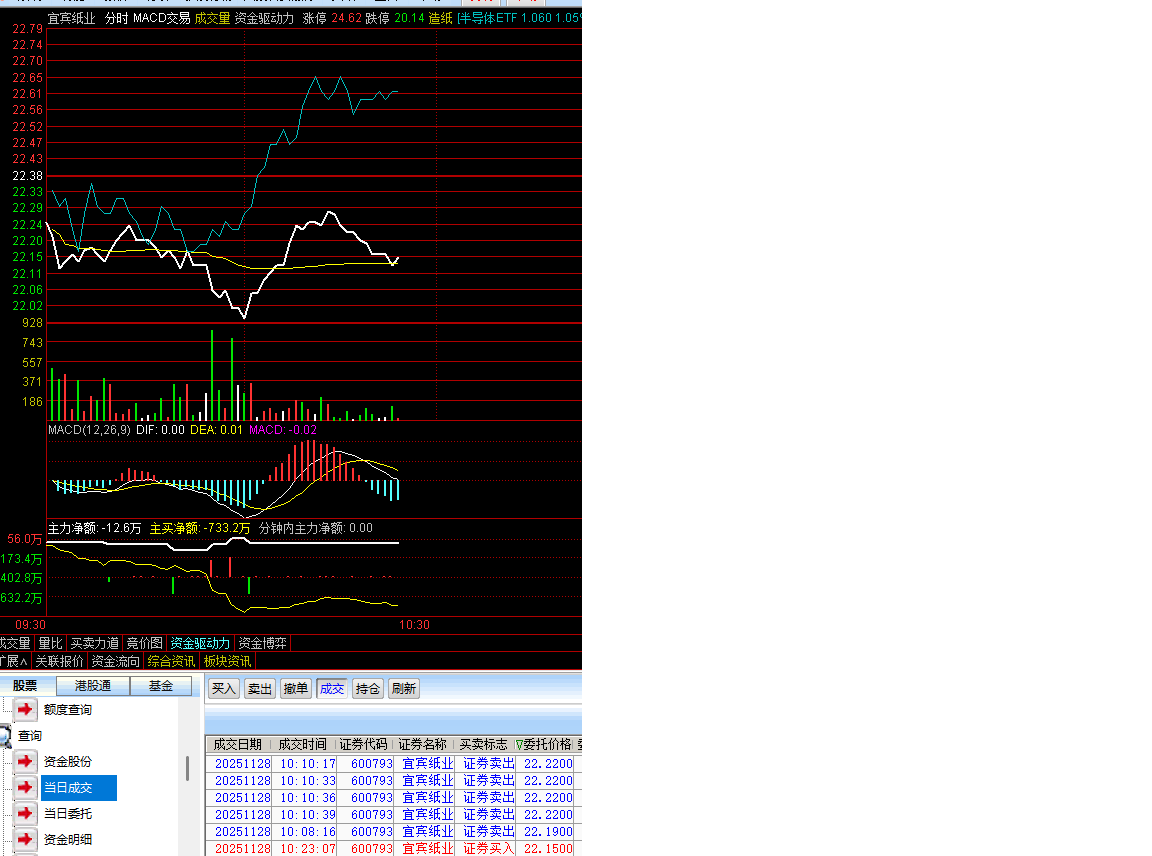Click the 撤单 button
Screen dimensions: 1152x856
coord(295,688)
